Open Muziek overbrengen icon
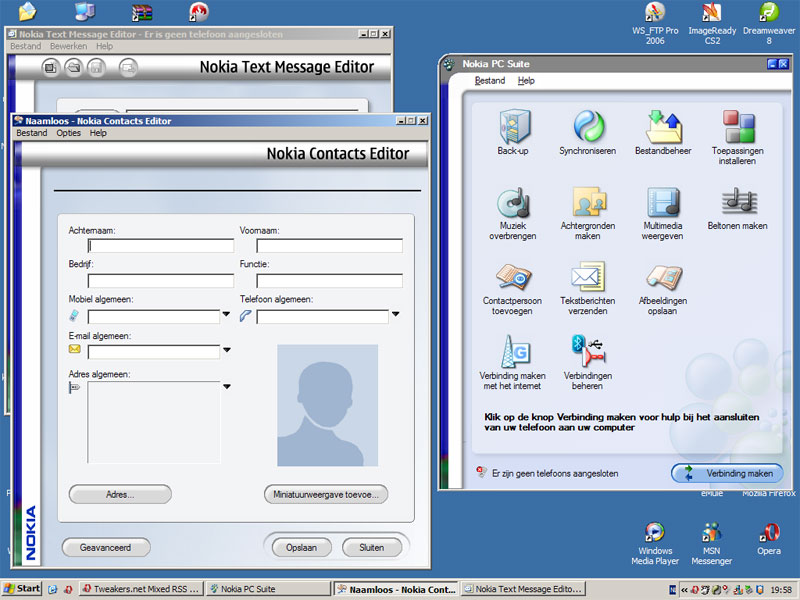This screenshot has height=600, width=800. [513, 203]
